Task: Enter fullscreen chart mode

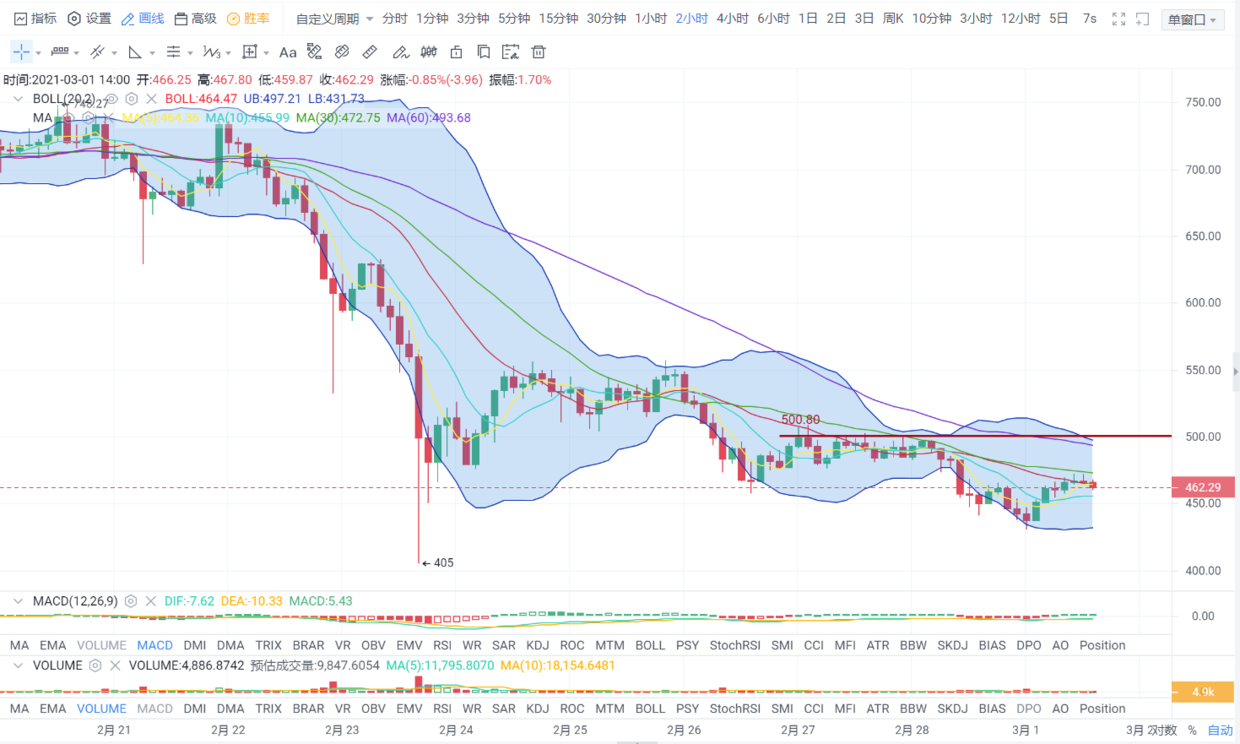Action: [x=1119, y=19]
